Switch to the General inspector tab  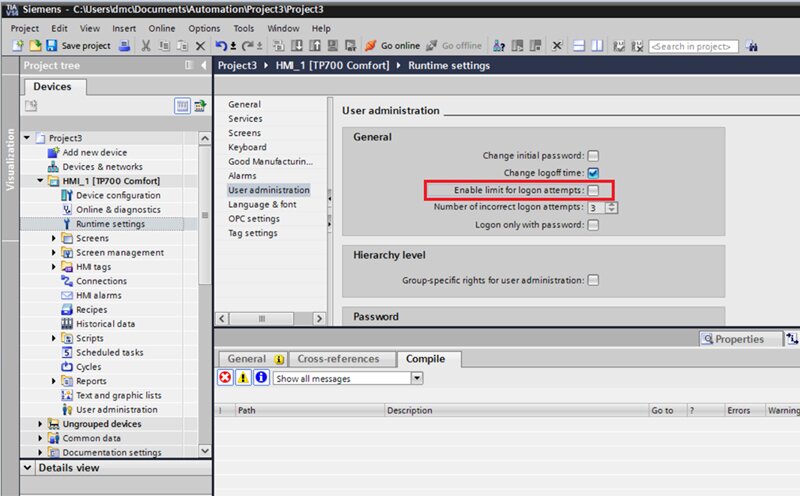(x=252, y=359)
